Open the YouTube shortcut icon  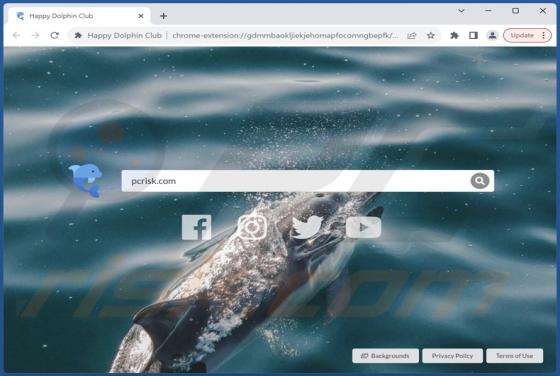pos(363,227)
